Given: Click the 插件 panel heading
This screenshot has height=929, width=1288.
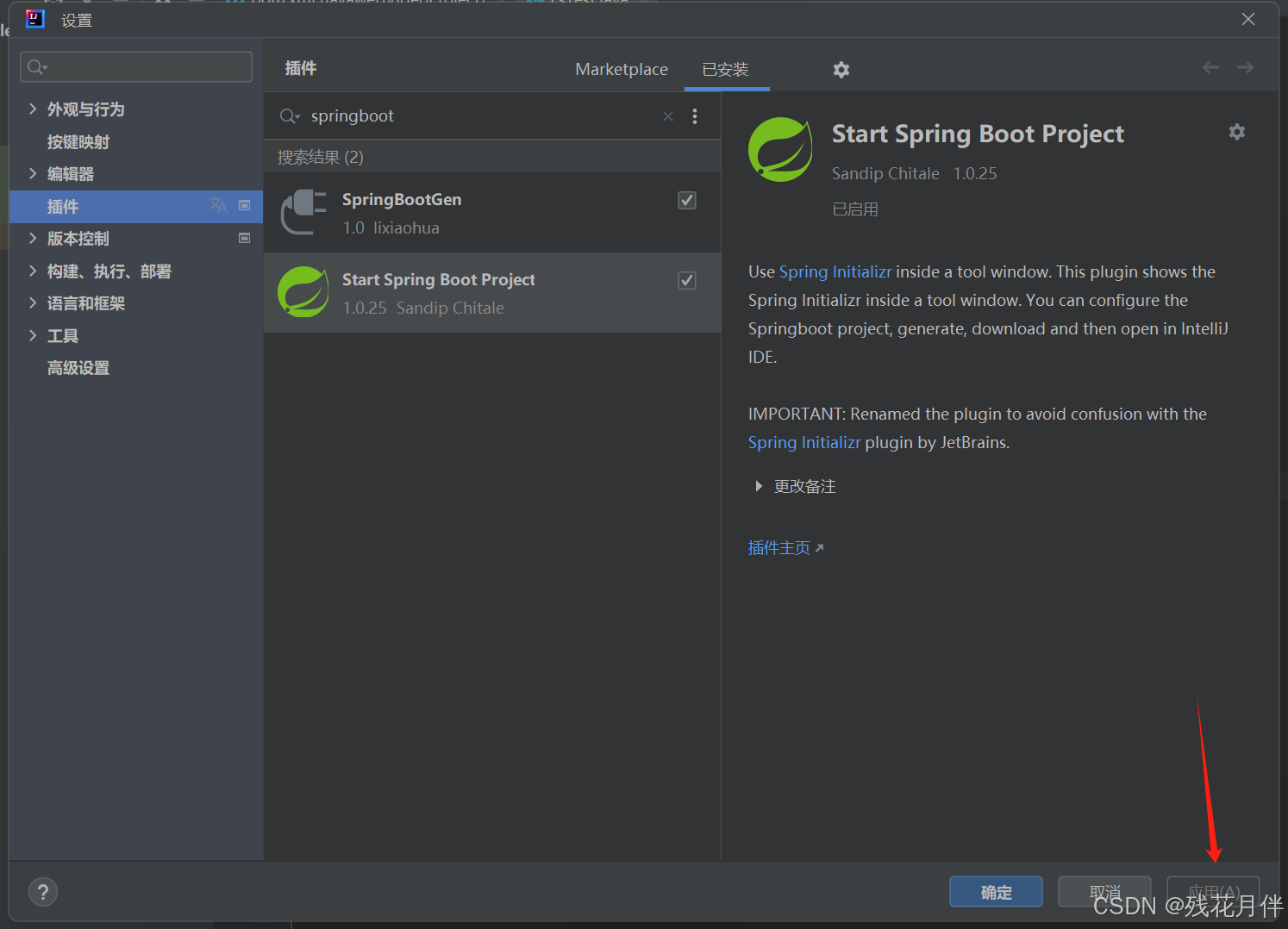Looking at the screenshot, I should click(301, 68).
